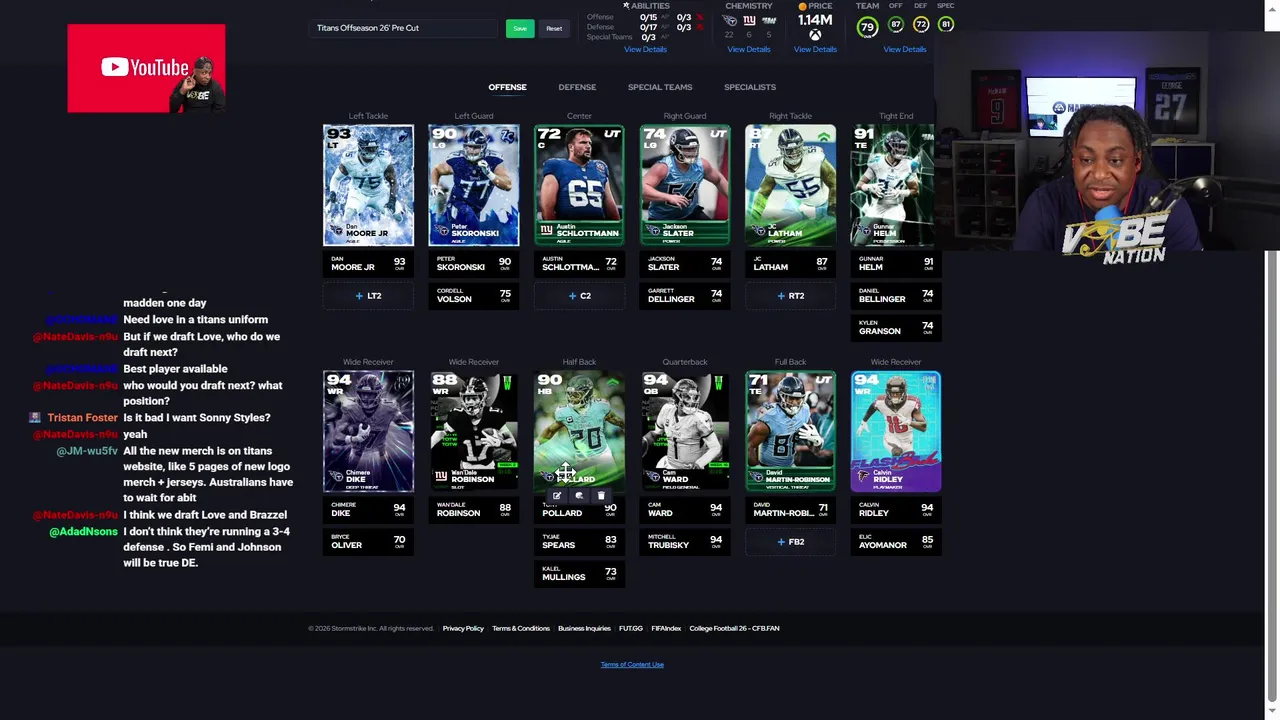This screenshot has width=1280, height=720.
Task: Click the trash icon under Pollard's card
Action: click(x=601, y=496)
